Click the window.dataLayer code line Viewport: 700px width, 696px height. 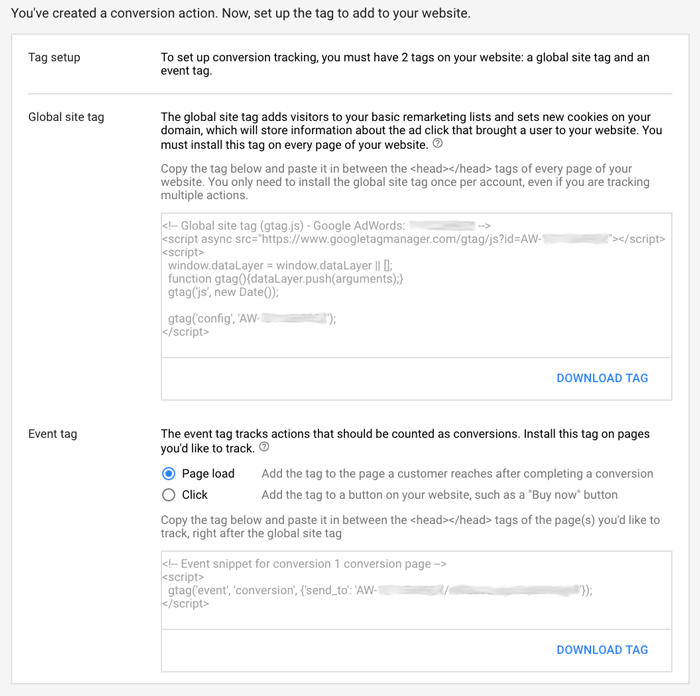280,266
